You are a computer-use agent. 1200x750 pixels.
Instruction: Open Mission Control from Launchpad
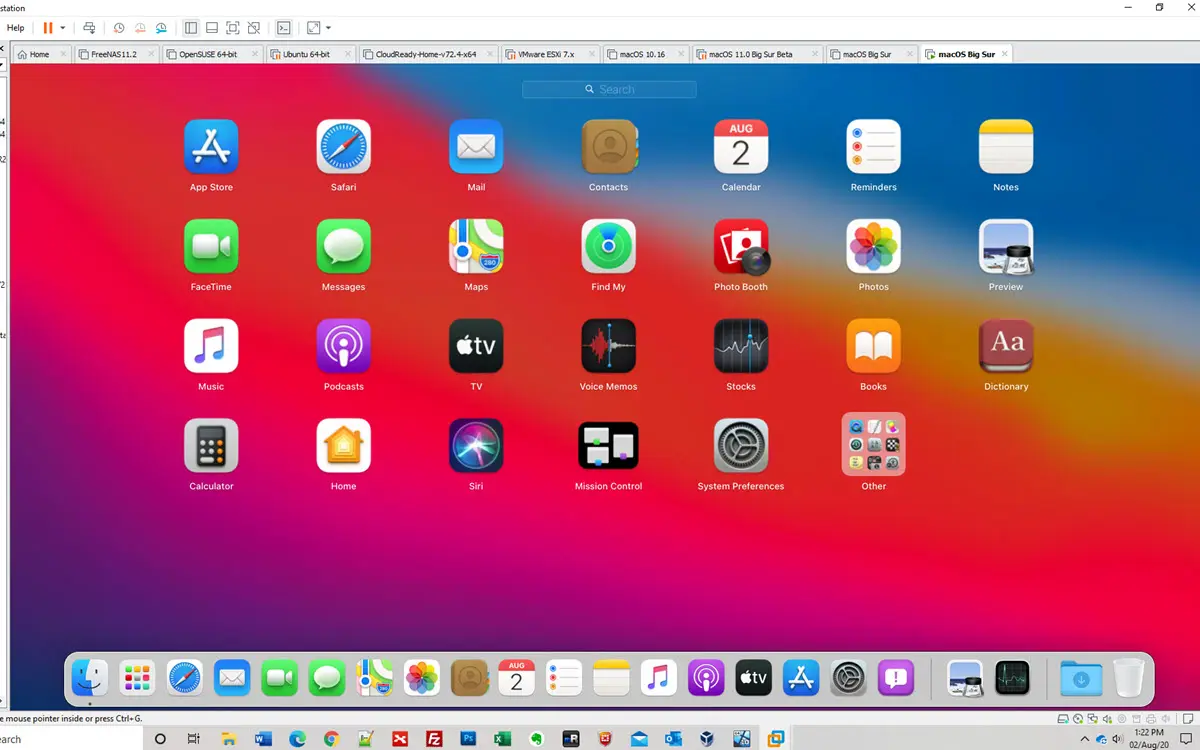click(x=609, y=446)
